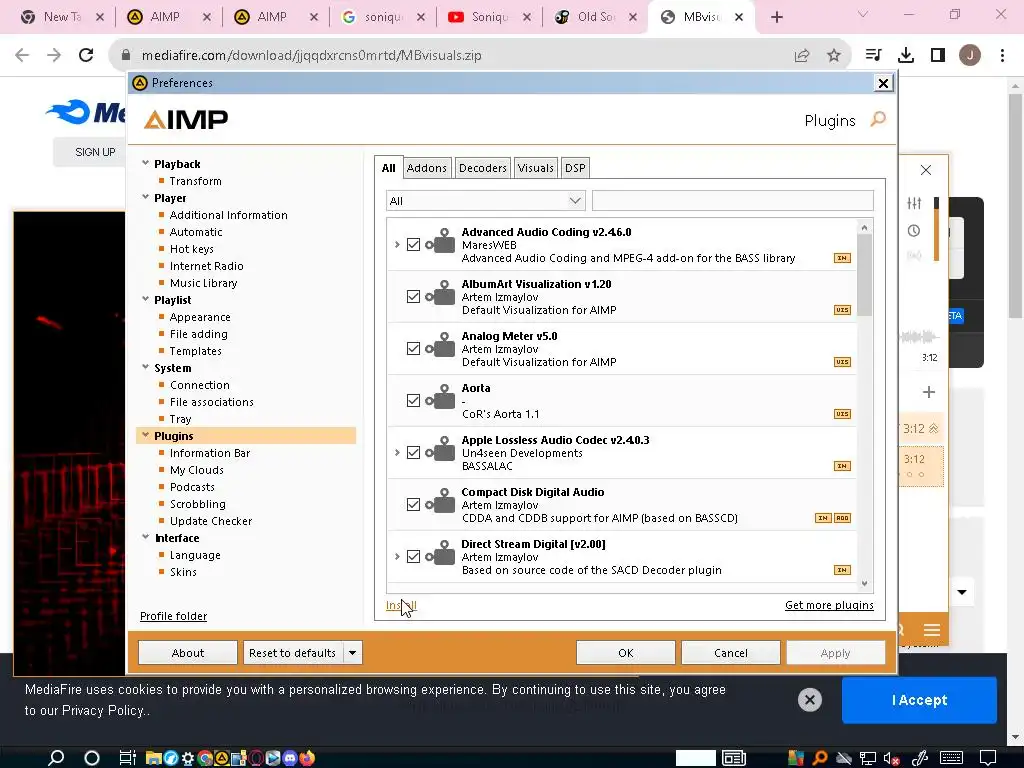This screenshot has width=1024, height=768.
Task: Dismiss cookie banner with round X icon
Action: (810, 700)
